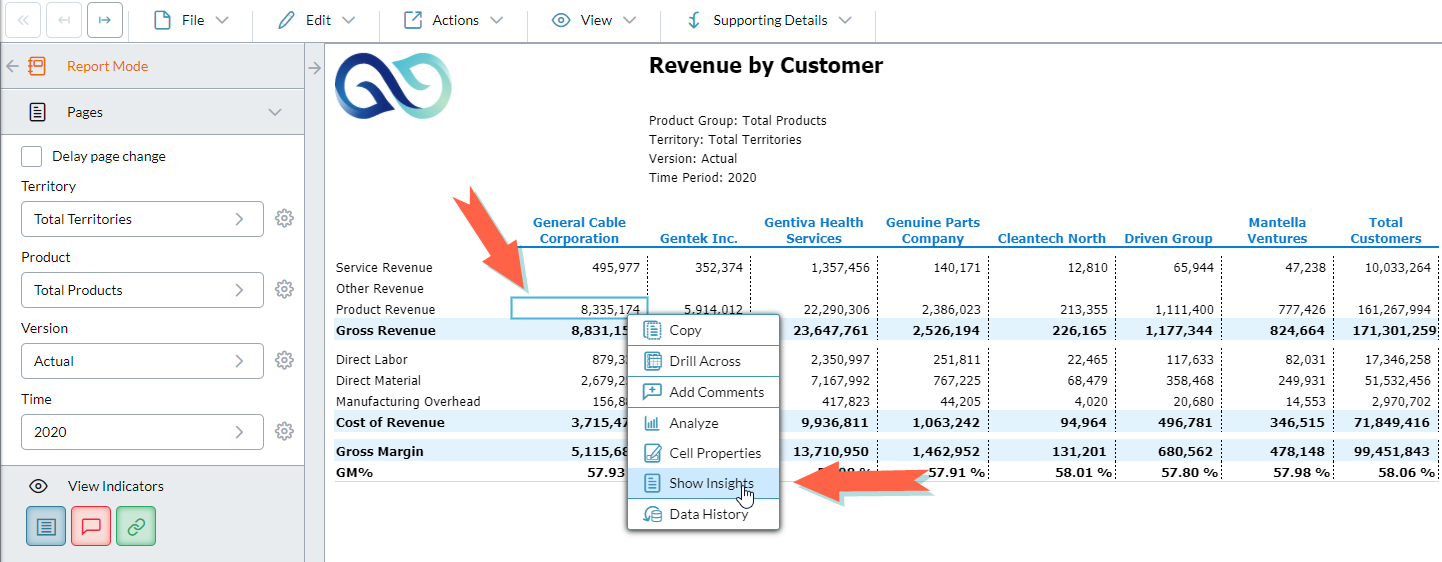Choose Copy from the context menu
1442x562 pixels.
click(703, 330)
